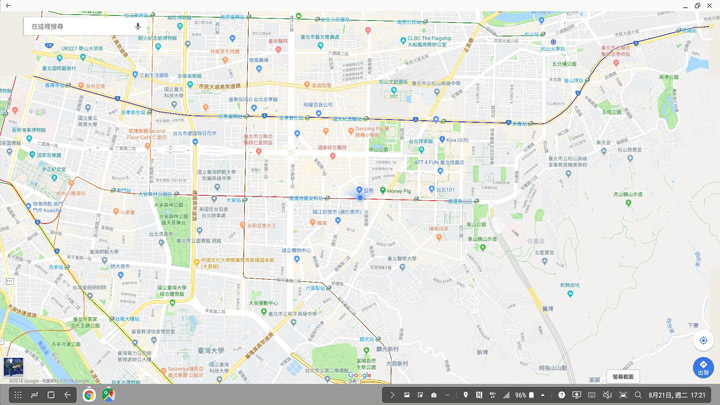720x405 pixels.
Task: Center map on my location
Action: 703,341
